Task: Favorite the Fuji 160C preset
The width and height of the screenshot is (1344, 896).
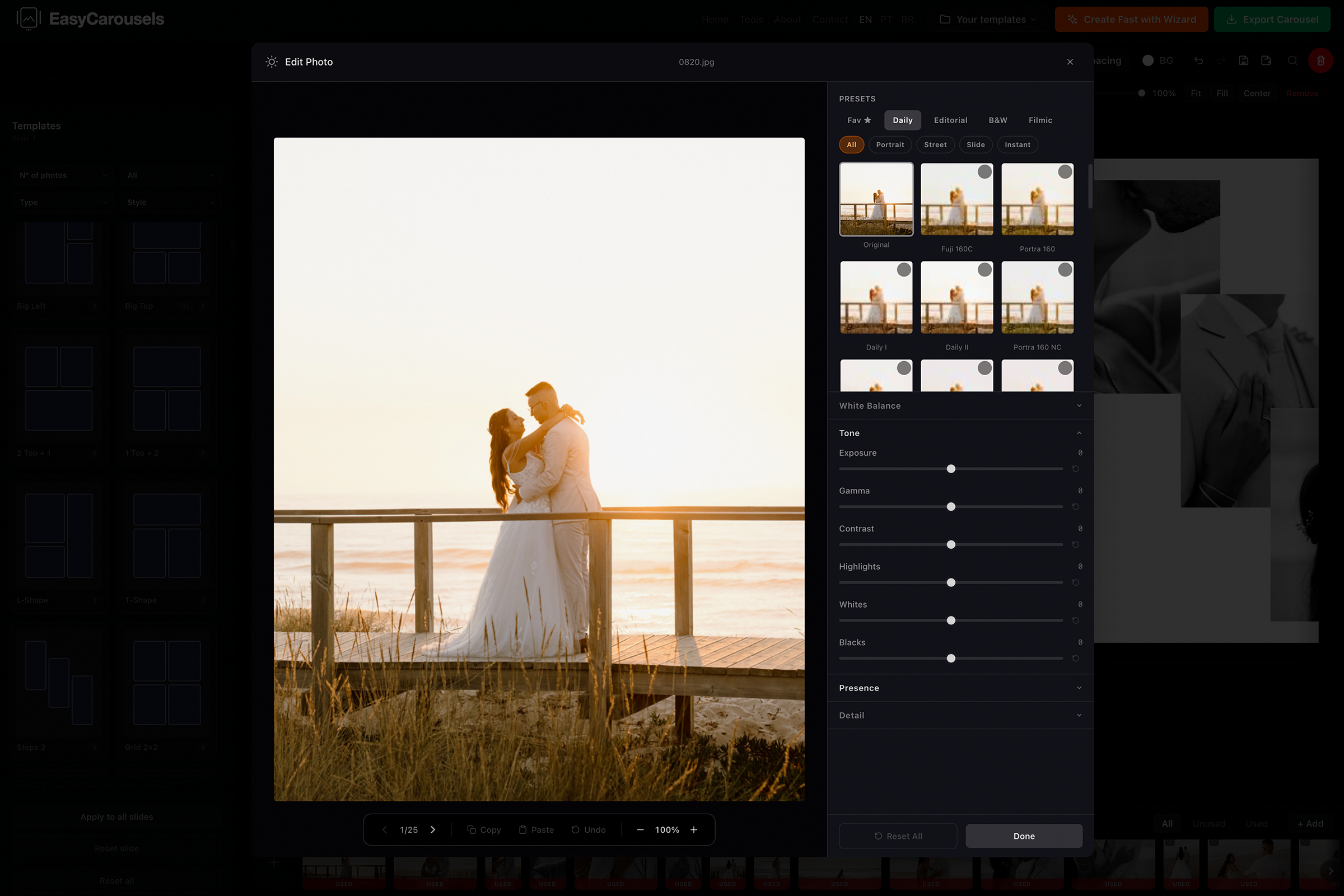Action: [x=984, y=171]
